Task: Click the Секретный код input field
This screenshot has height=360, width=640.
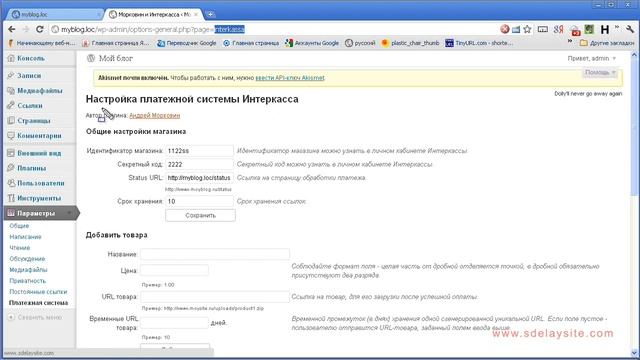Action: coord(200,164)
